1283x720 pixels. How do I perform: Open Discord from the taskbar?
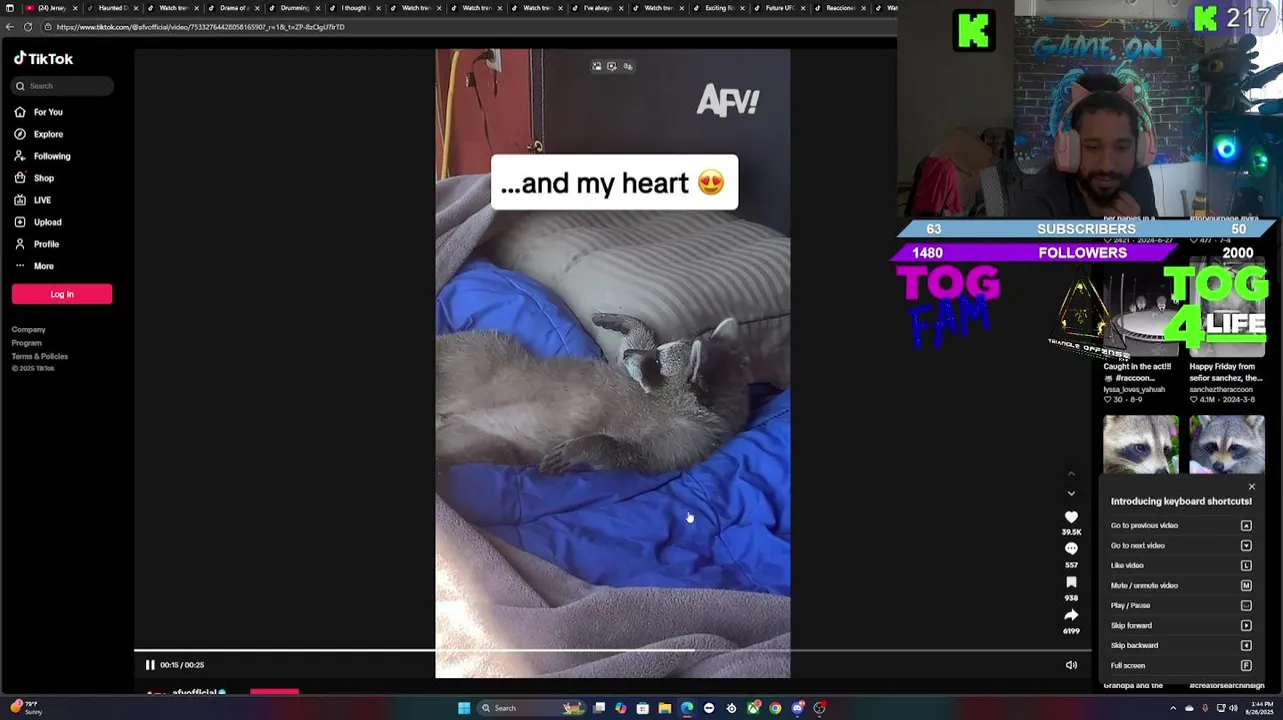click(x=797, y=708)
